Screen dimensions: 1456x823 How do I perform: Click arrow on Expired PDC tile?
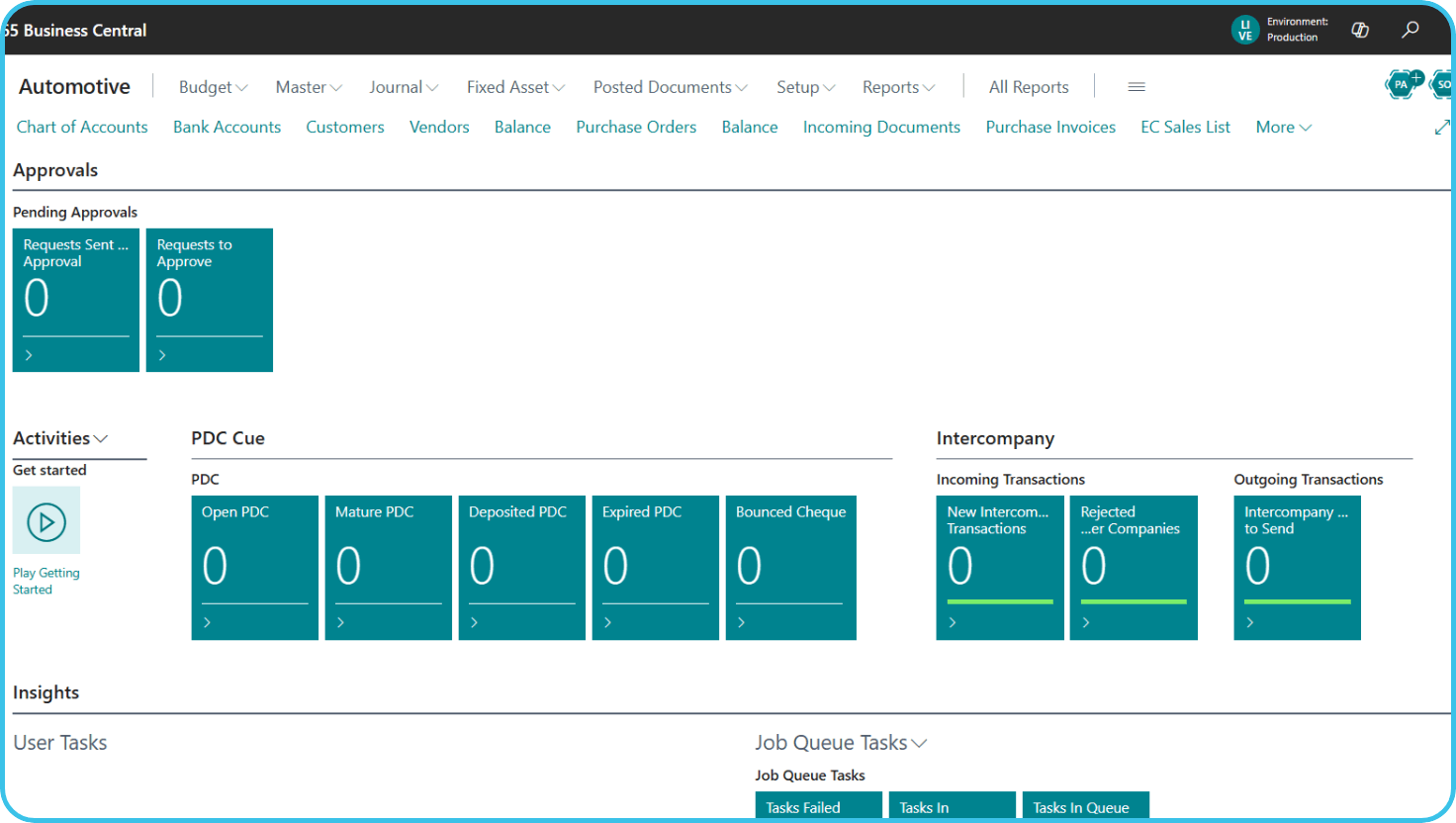coord(608,622)
